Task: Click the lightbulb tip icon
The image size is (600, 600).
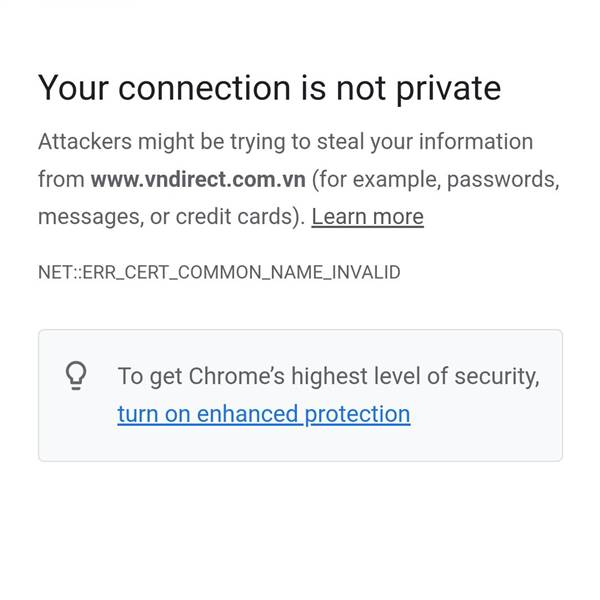Action: point(76,376)
